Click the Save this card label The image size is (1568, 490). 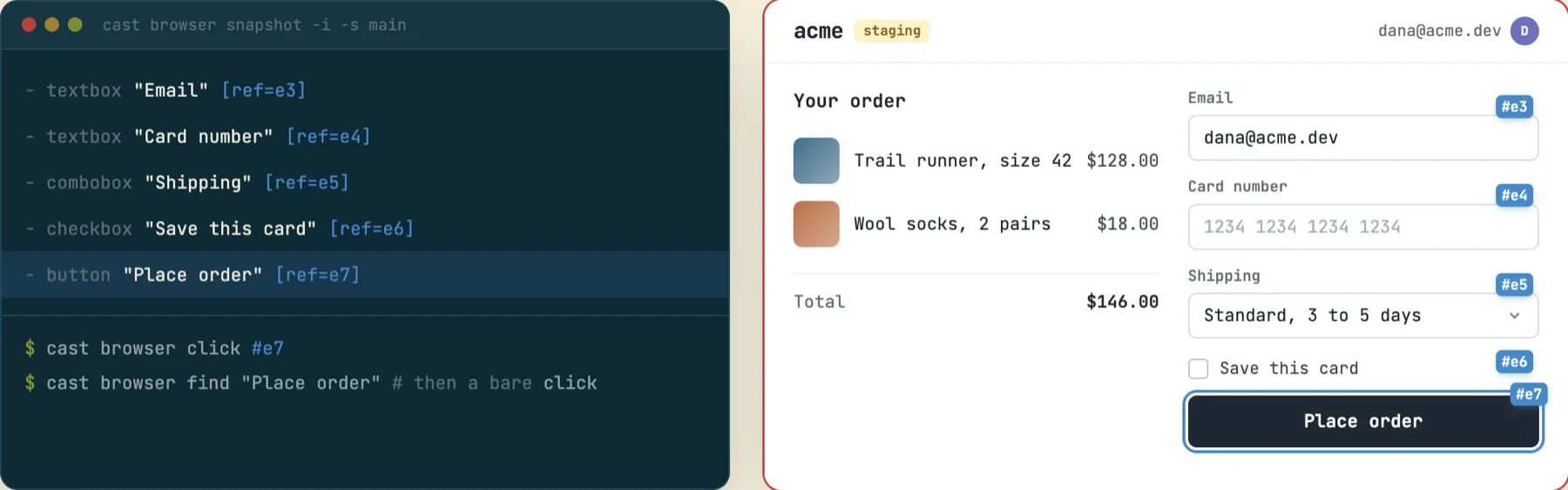click(x=1289, y=369)
